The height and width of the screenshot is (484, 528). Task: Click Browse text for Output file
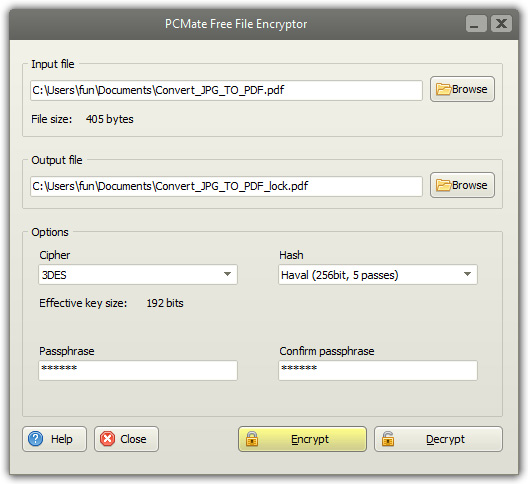(469, 185)
